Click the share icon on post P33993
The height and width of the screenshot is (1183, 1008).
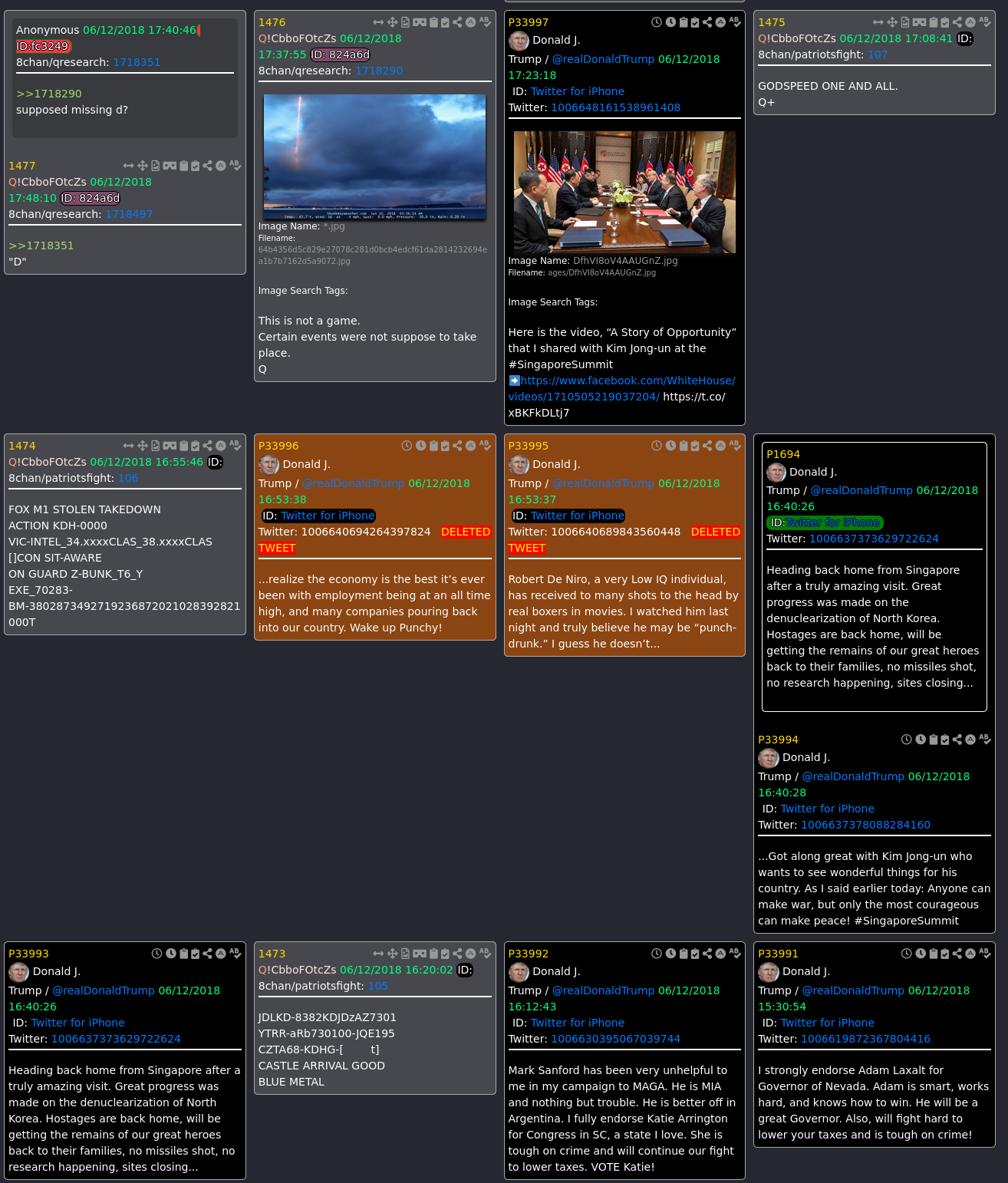[208, 954]
